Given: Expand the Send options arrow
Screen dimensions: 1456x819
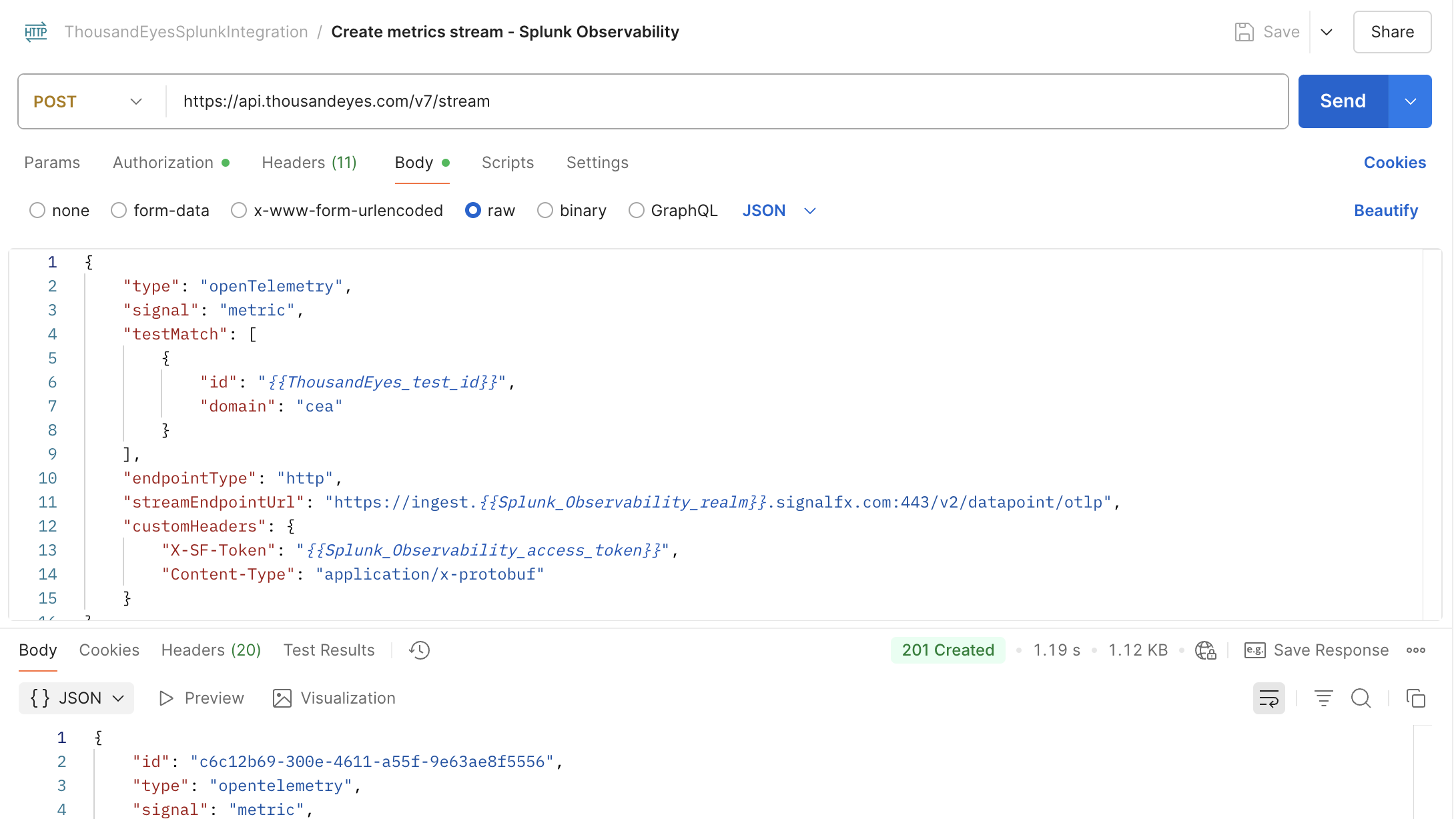Looking at the screenshot, I should [x=1410, y=101].
